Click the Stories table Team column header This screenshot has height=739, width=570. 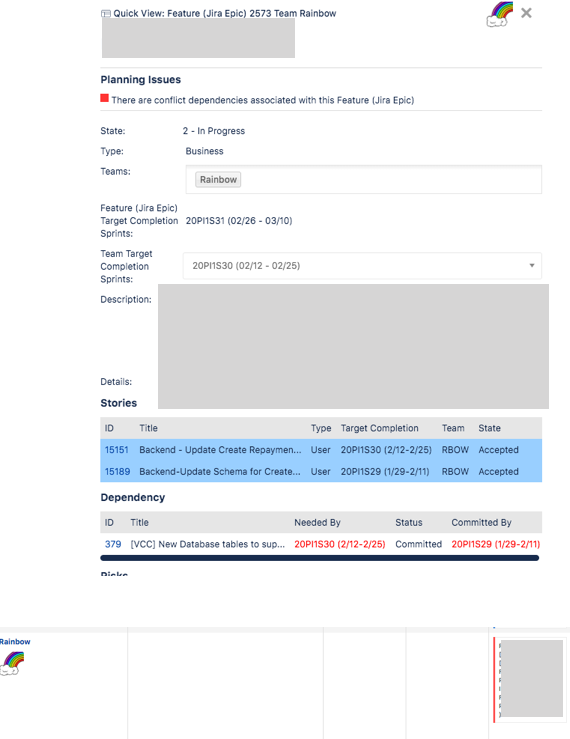click(453, 428)
